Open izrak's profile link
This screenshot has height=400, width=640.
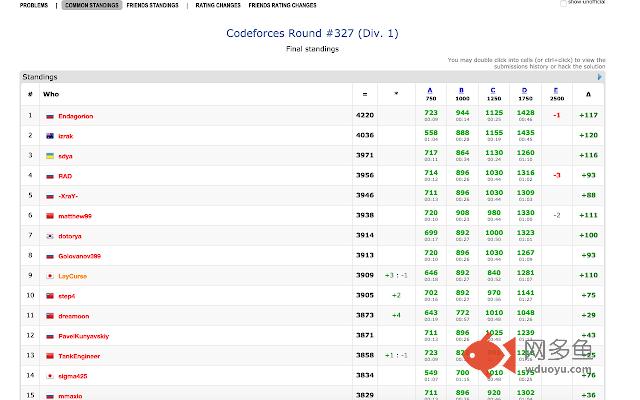point(66,136)
